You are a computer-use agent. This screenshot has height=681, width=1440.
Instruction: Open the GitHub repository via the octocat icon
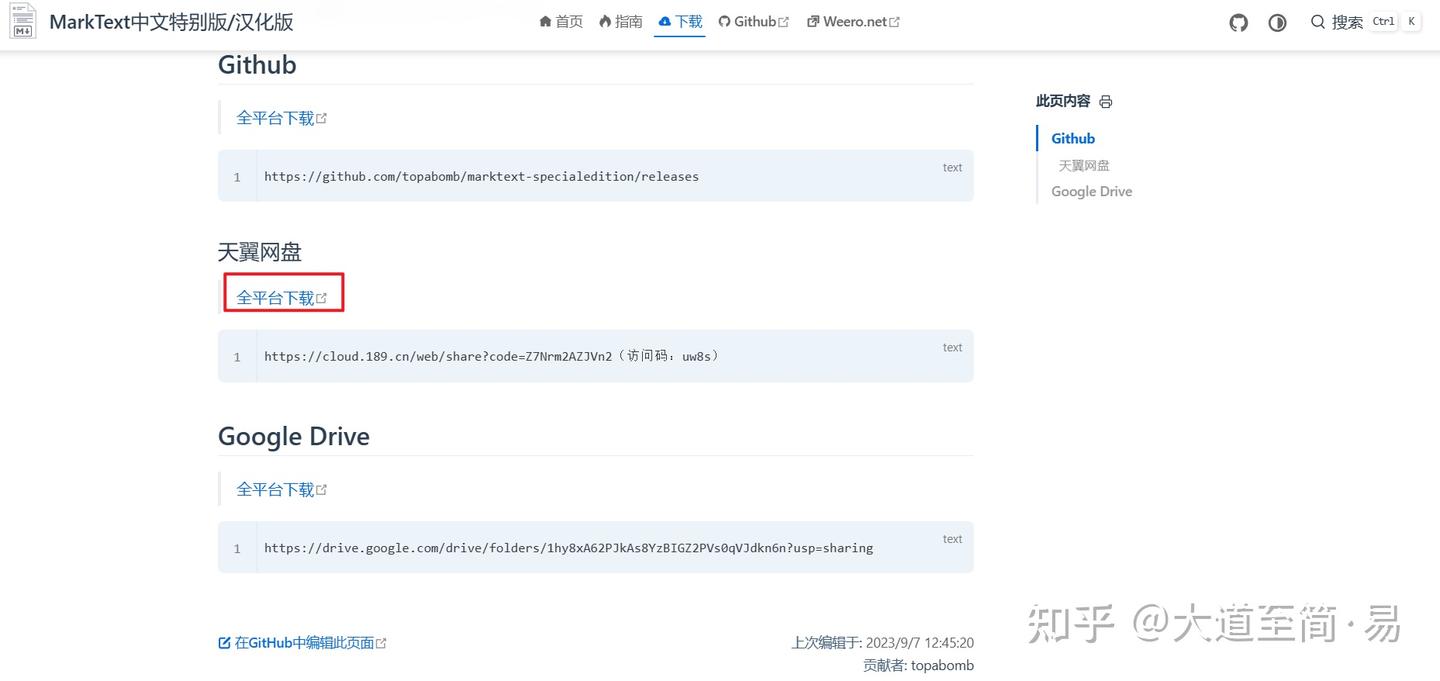point(1238,21)
